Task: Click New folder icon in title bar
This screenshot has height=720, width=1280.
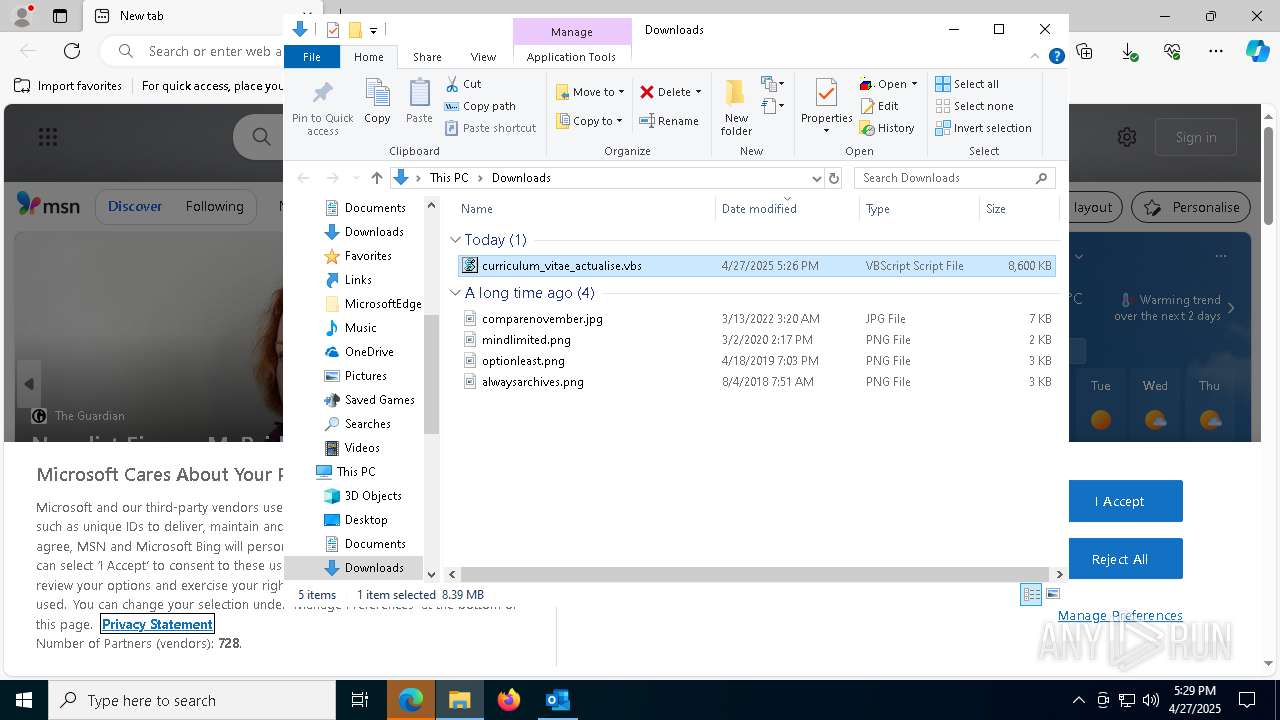Action: pos(354,30)
